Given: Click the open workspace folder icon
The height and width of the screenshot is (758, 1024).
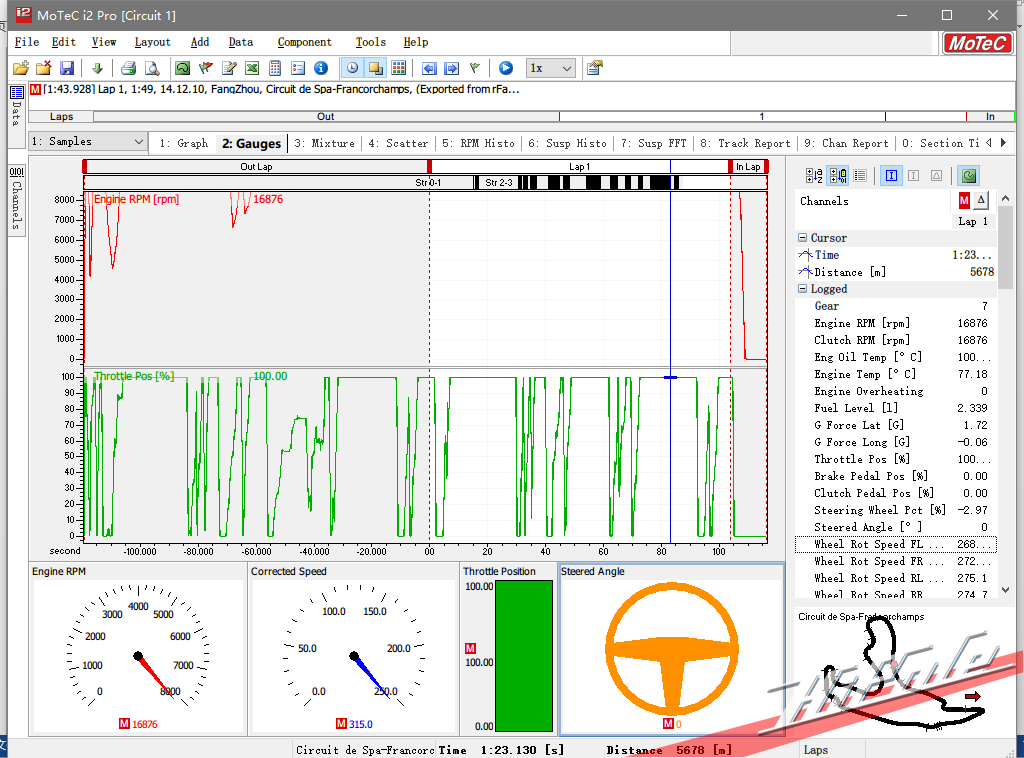Looking at the screenshot, I should pyautogui.click(x=21, y=68).
